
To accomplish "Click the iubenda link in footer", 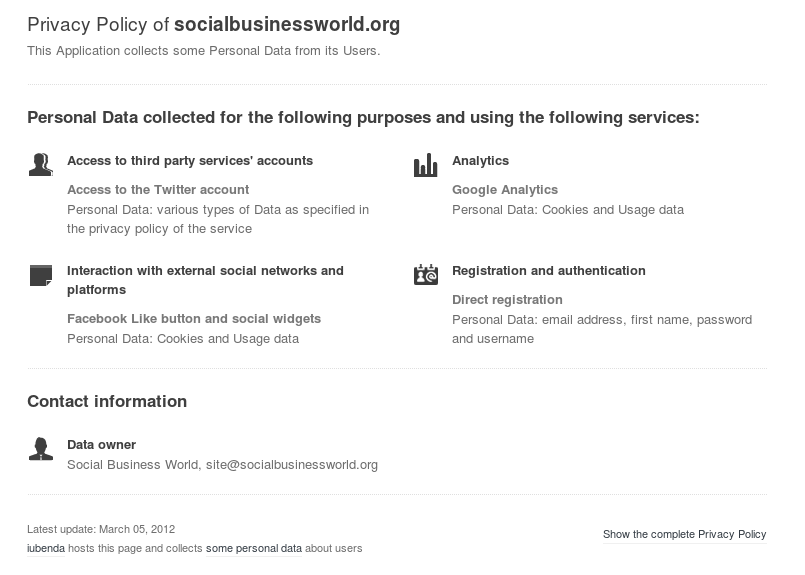I will [x=45, y=548].
